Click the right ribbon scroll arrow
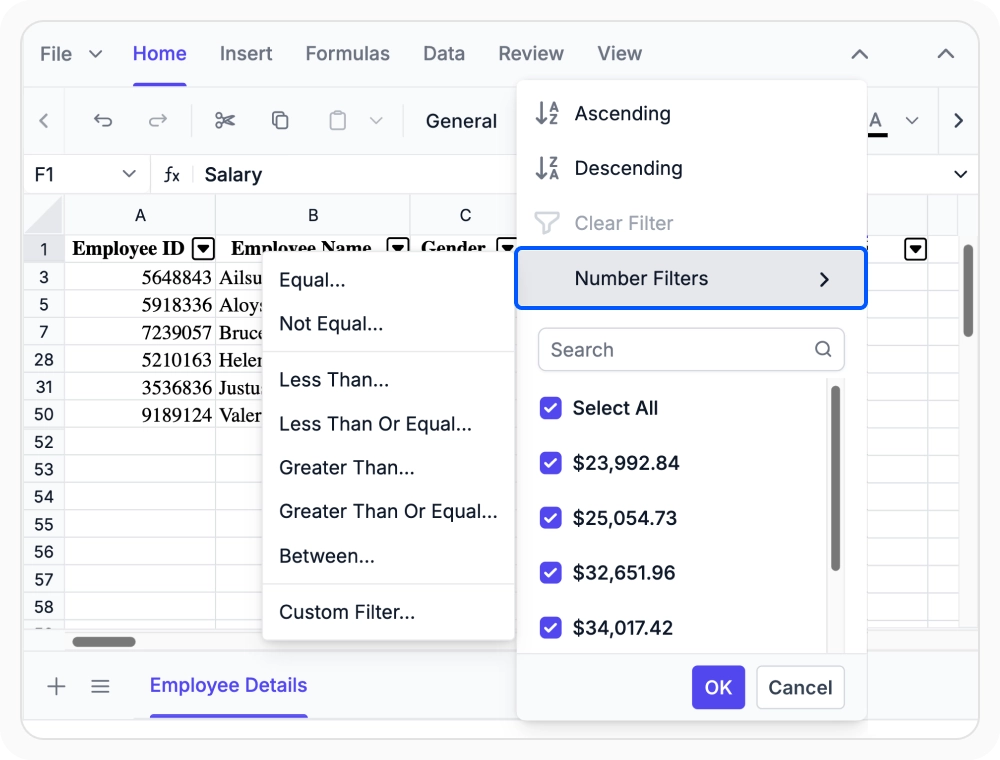The width and height of the screenshot is (1000, 760). tap(958, 121)
